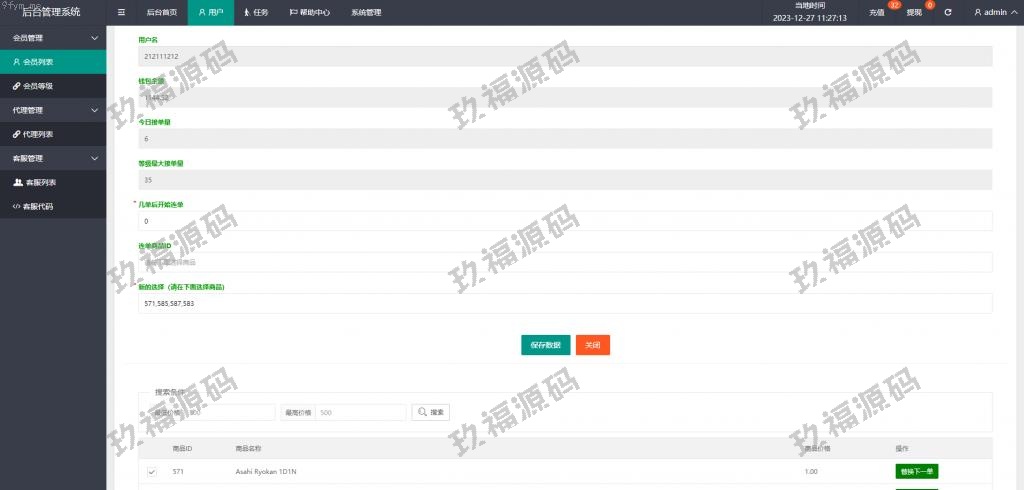
Task: Click the 保存数据 button
Action: click(545, 345)
